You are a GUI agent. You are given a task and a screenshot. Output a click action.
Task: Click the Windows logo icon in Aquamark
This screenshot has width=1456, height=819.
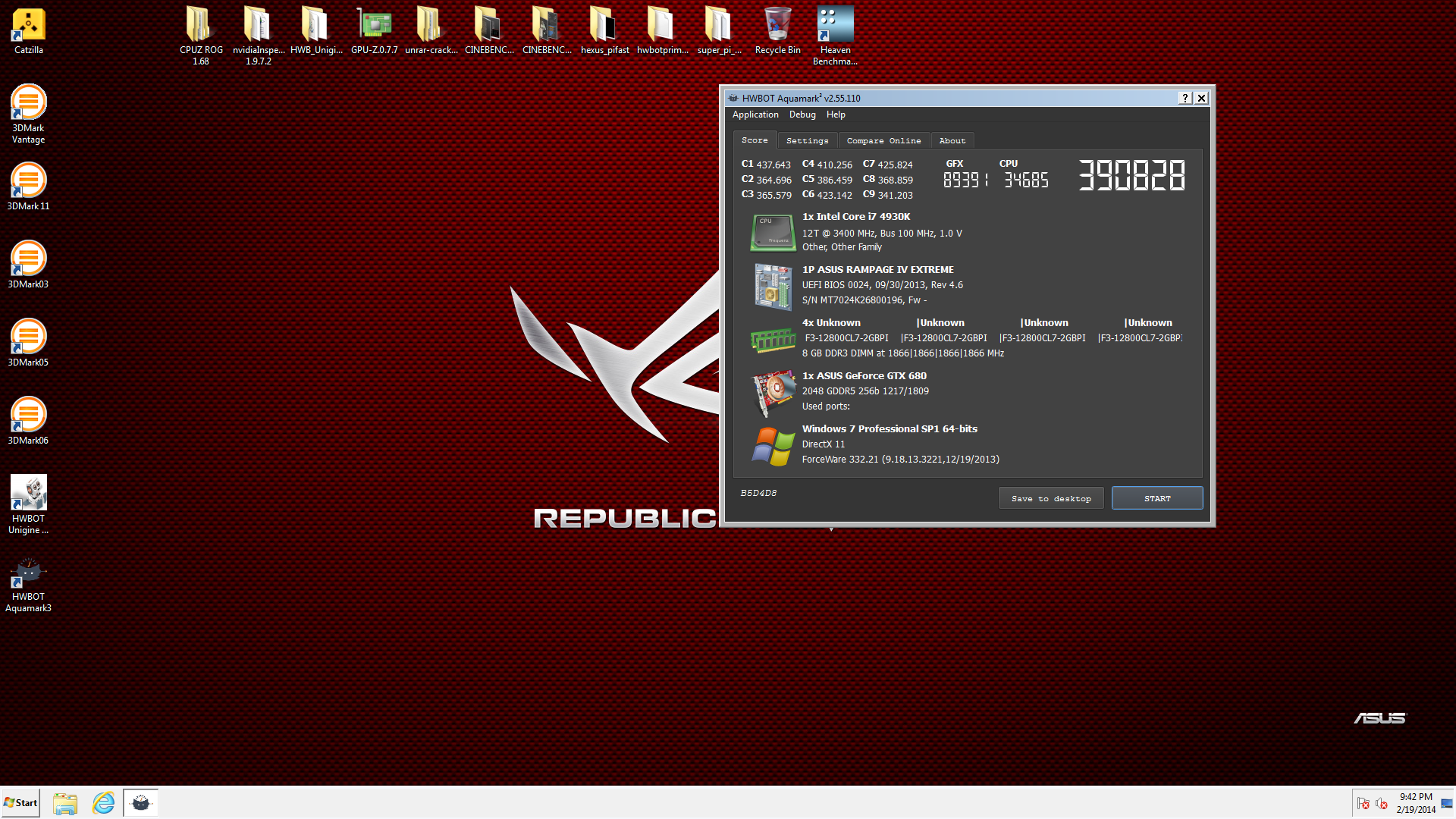point(773,447)
